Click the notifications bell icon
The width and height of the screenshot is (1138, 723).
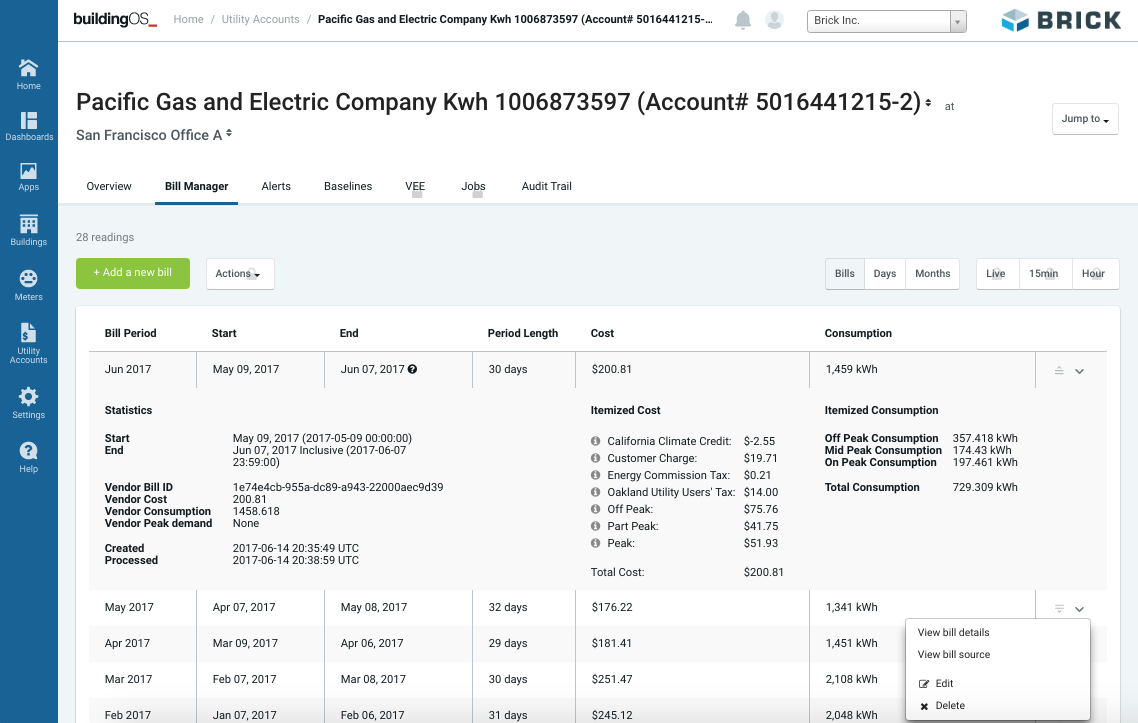[742, 20]
